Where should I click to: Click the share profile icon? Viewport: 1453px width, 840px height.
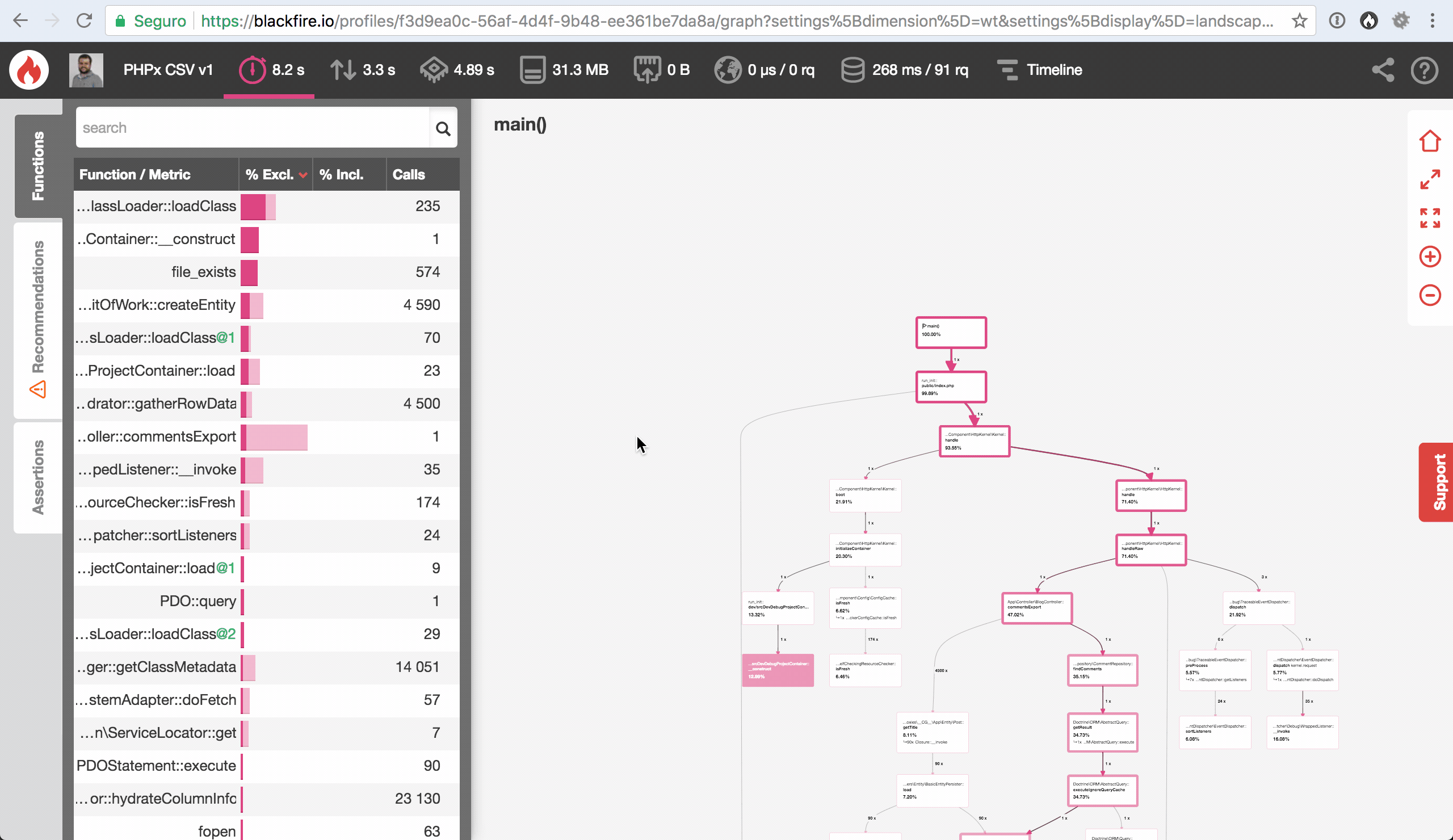click(1383, 70)
